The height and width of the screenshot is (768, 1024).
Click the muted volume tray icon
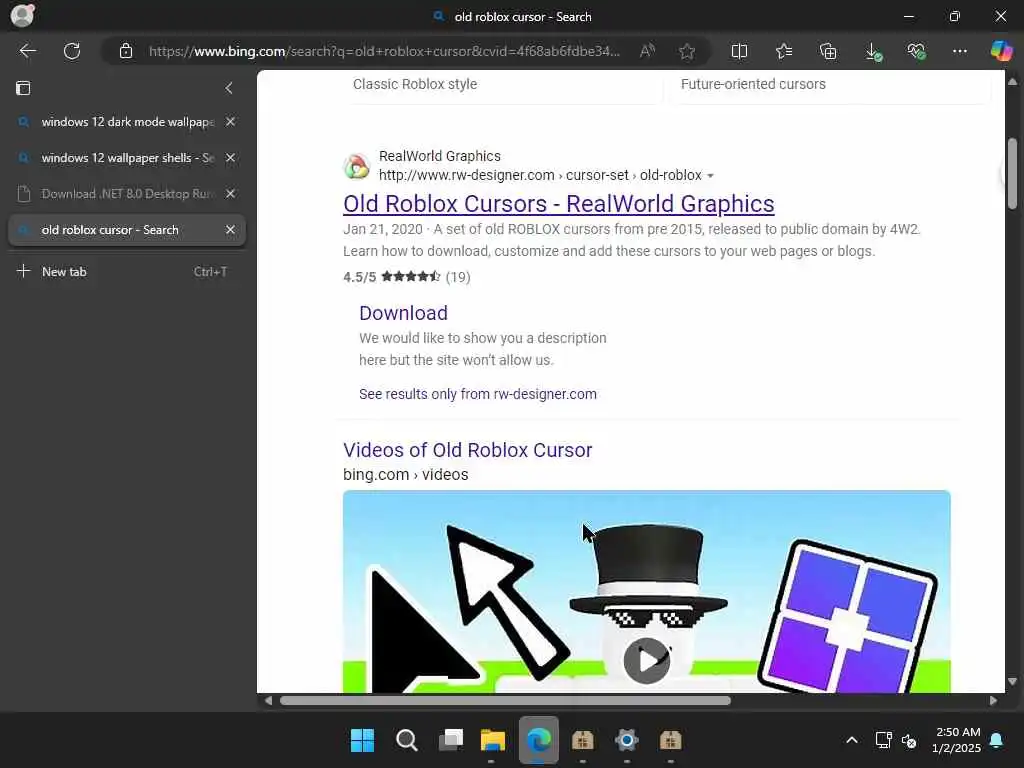coord(908,741)
